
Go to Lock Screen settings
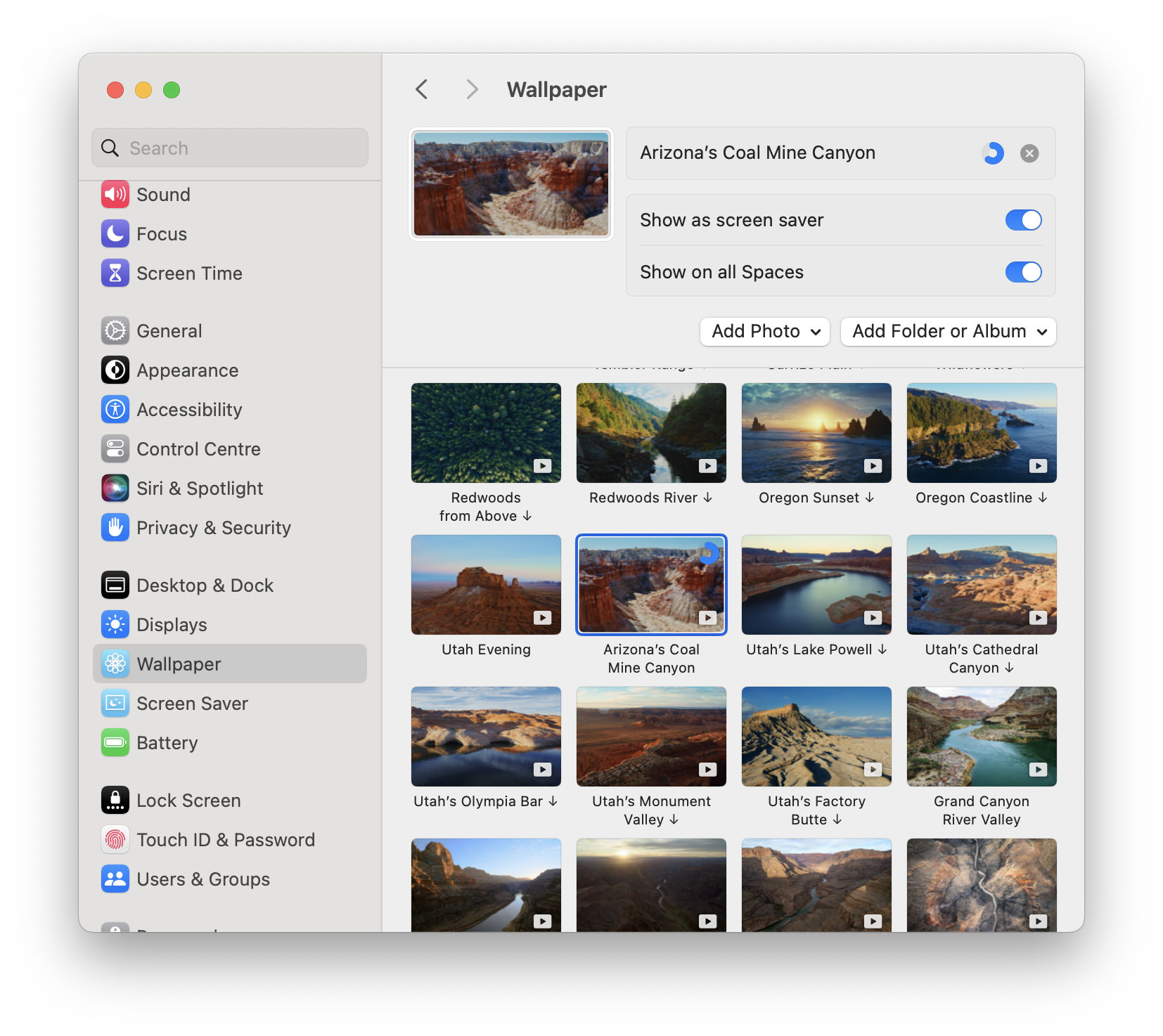pyautogui.click(x=230, y=801)
